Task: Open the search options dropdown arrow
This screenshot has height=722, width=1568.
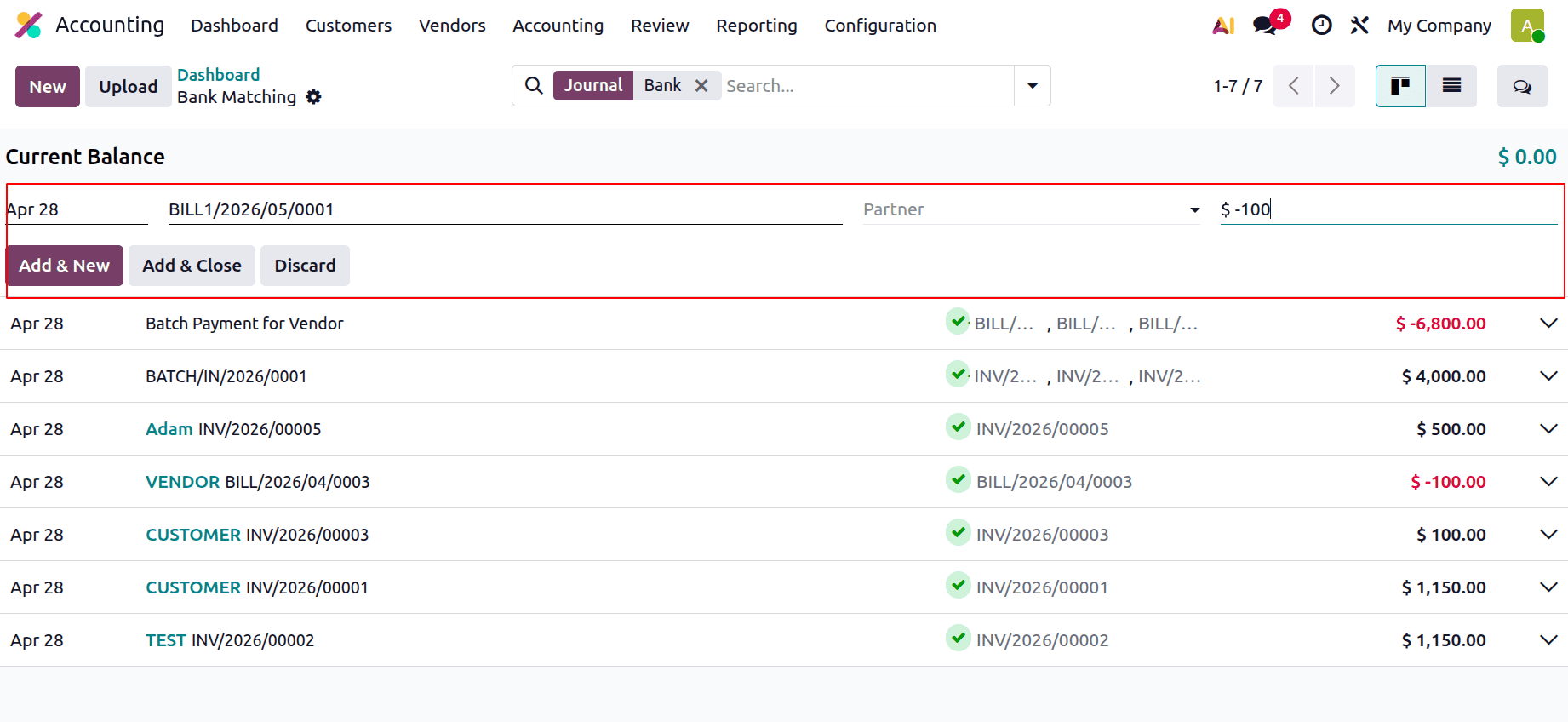Action: pos(1033,85)
